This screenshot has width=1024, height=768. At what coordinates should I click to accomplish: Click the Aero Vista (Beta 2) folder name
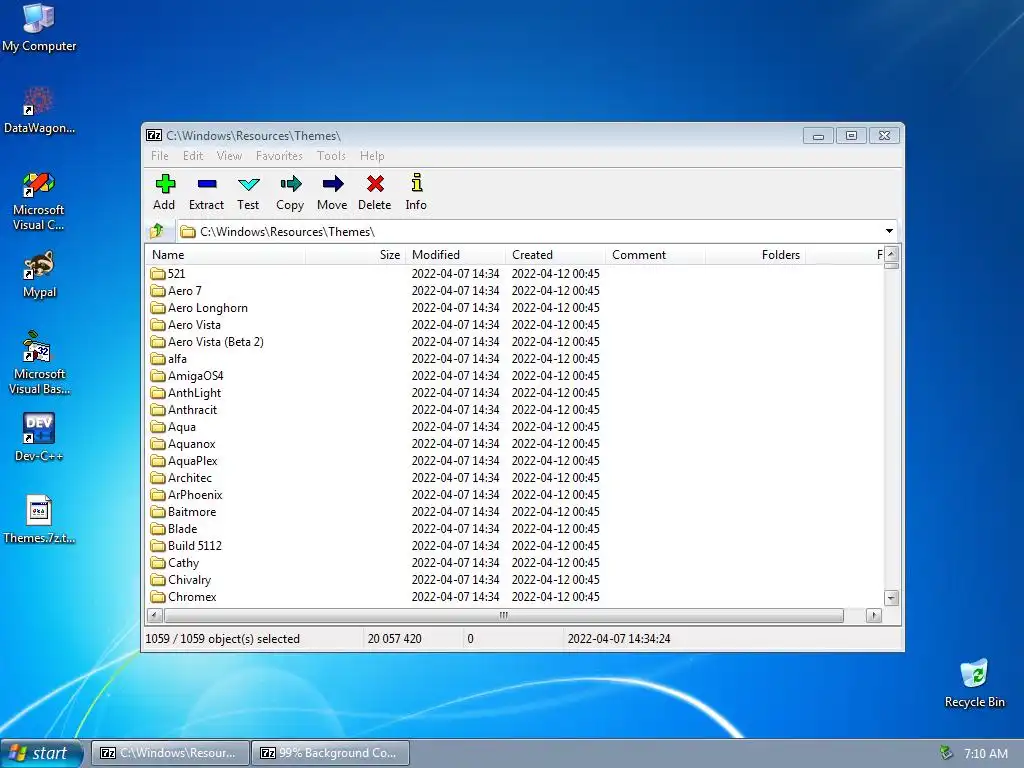pos(216,342)
